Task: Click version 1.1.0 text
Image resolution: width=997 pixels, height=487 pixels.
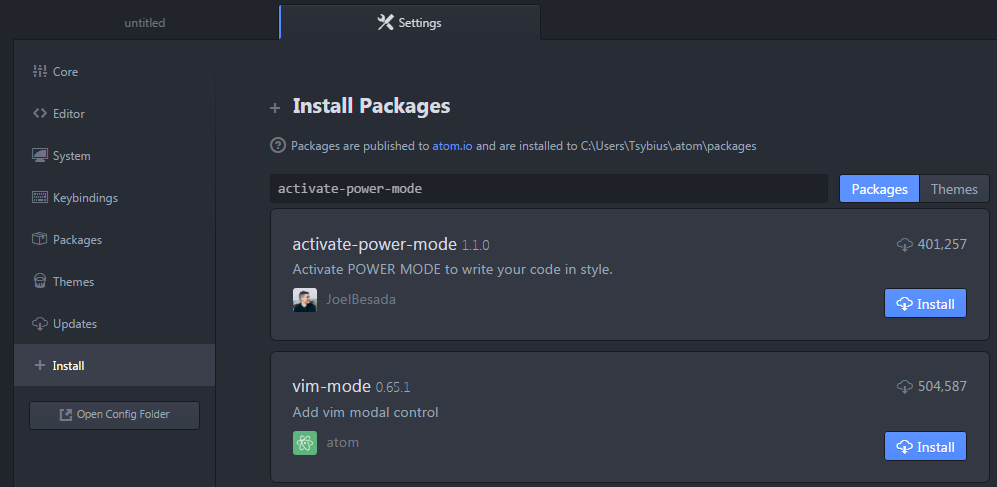Action: [x=476, y=245]
